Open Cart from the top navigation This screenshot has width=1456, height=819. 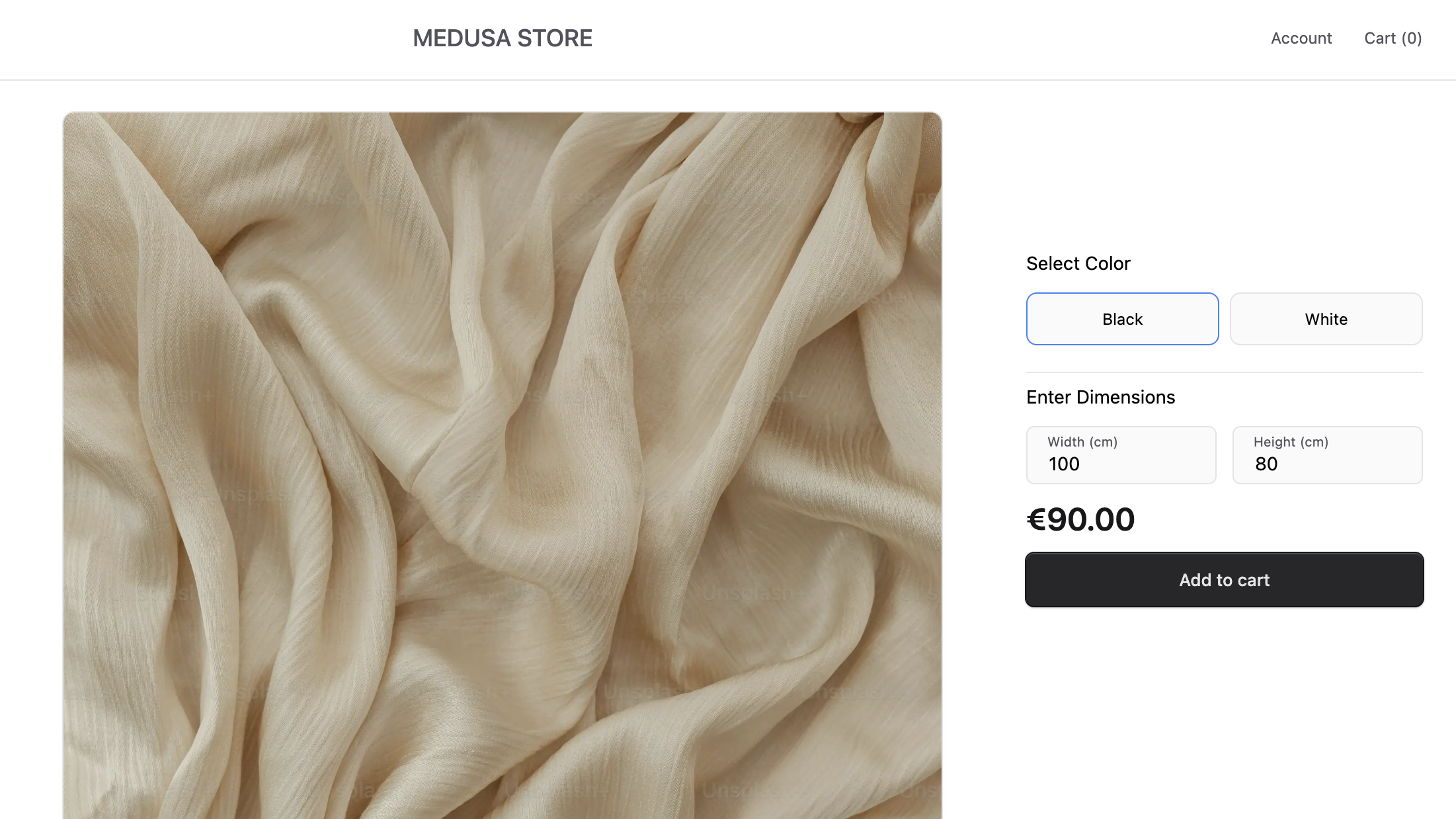pyautogui.click(x=1393, y=38)
